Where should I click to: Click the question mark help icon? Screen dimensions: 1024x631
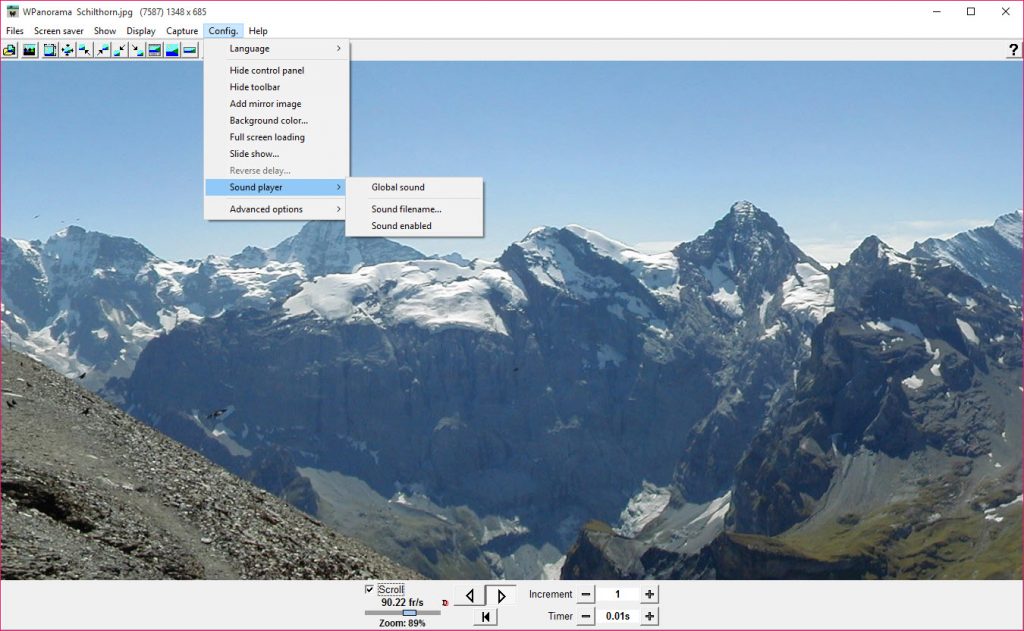point(1014,50)
